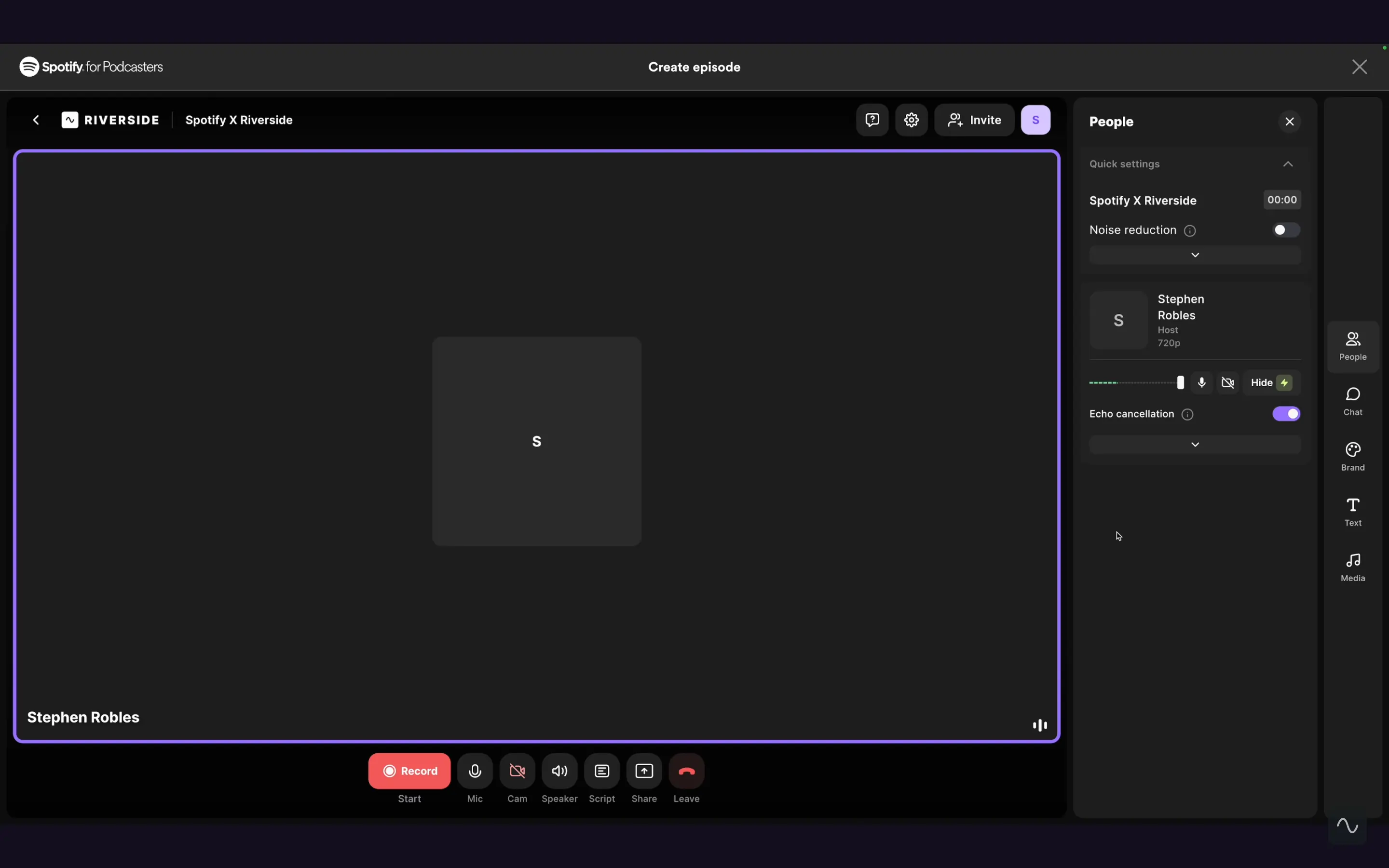The width and height of the screenshot is (1389, 868).
Task: Open the help chat question icon
Action: point(872,120)
